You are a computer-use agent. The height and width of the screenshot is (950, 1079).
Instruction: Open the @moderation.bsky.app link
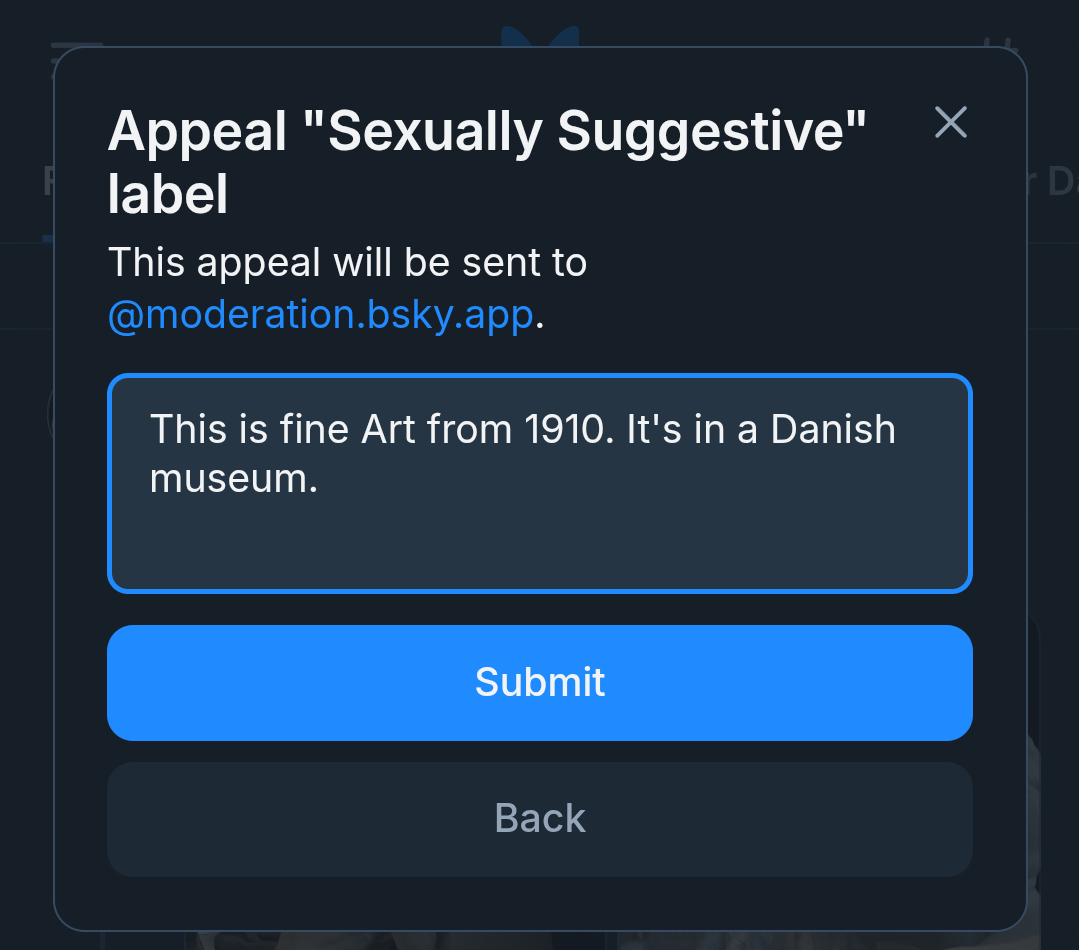[x=320, y=316]
